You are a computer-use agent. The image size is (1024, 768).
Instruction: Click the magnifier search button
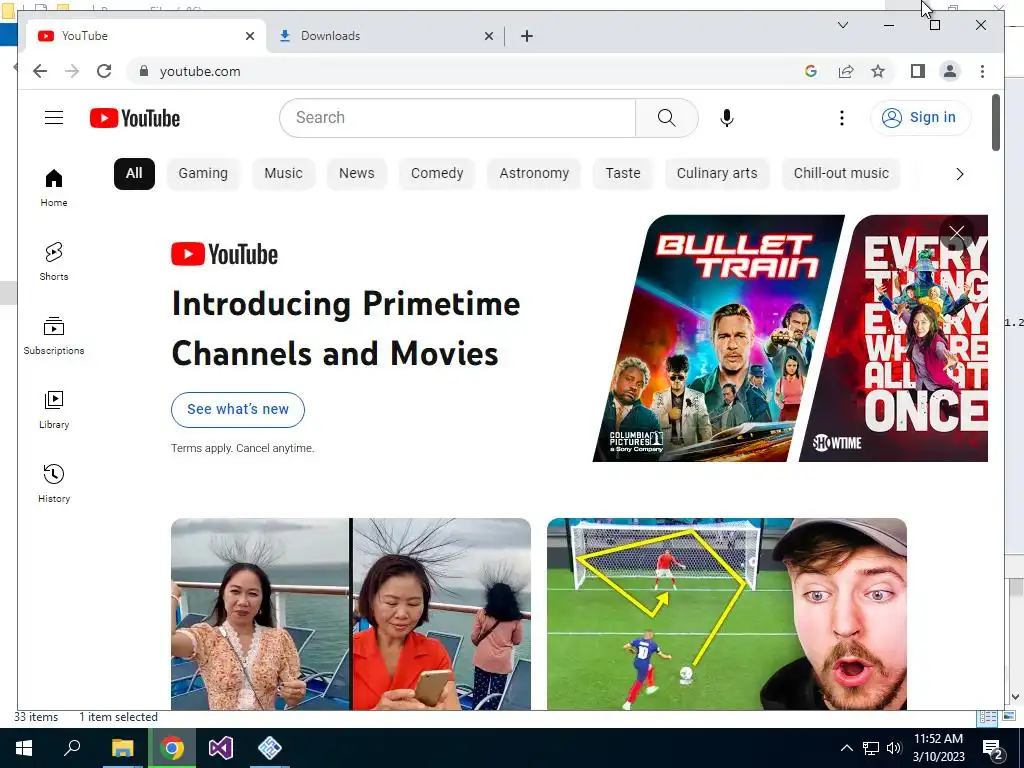[666, 118]
